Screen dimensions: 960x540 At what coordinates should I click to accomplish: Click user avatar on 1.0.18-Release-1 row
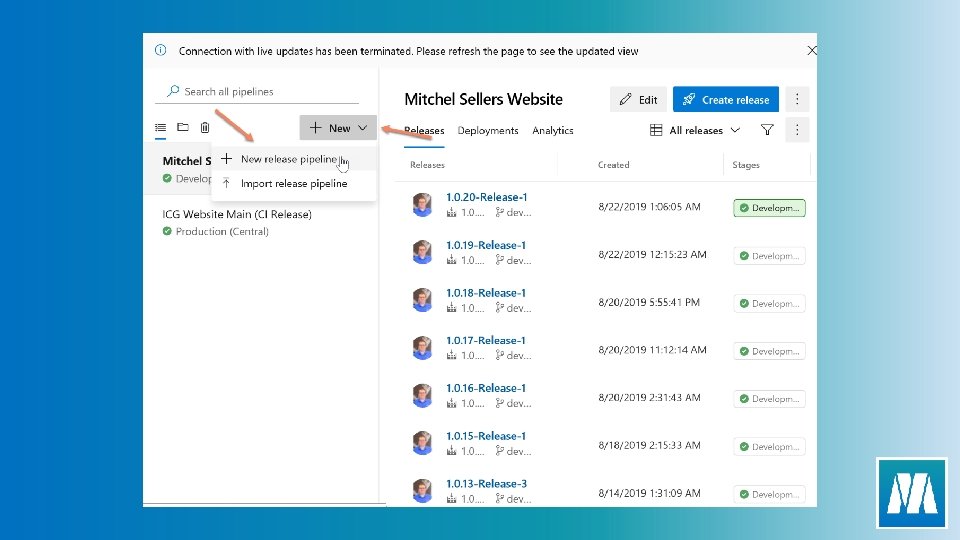coord(422,301)
